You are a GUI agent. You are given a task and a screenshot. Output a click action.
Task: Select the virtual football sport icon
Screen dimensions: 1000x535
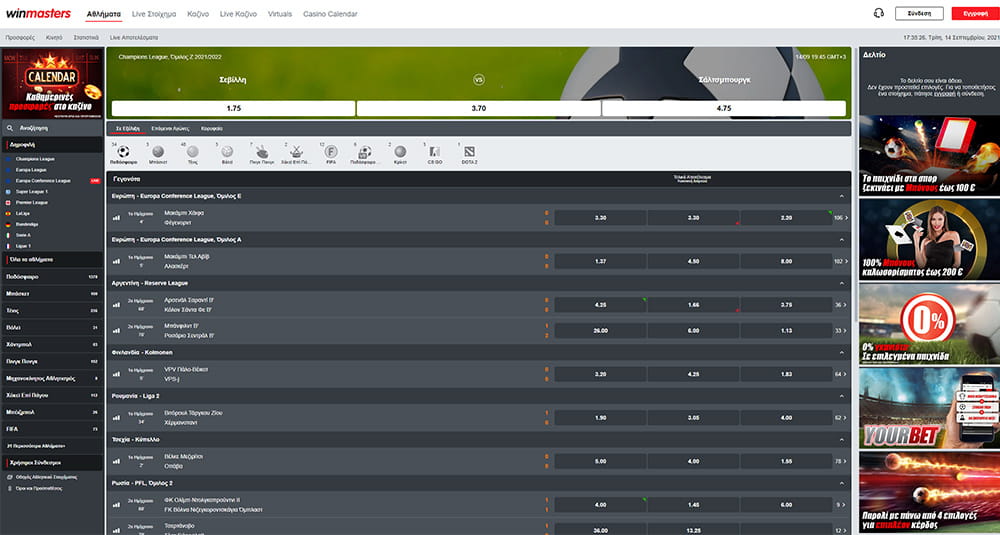(365, 152)
